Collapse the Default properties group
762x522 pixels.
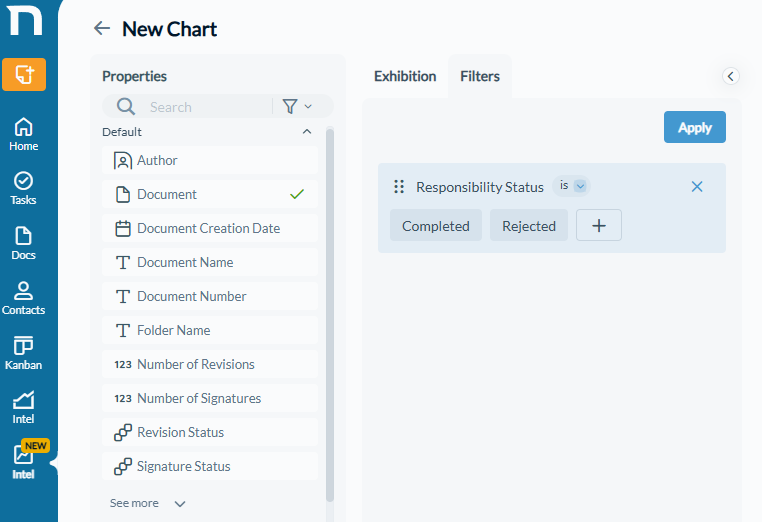click(x=307, y=132)
